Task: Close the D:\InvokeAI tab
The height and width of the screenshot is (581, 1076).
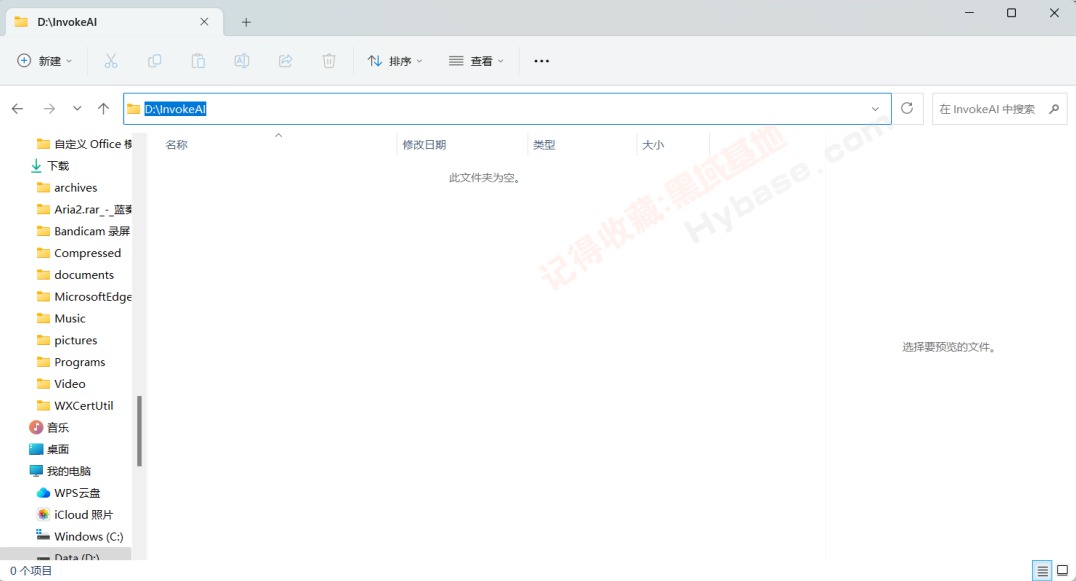Action: tap(204, 22)
